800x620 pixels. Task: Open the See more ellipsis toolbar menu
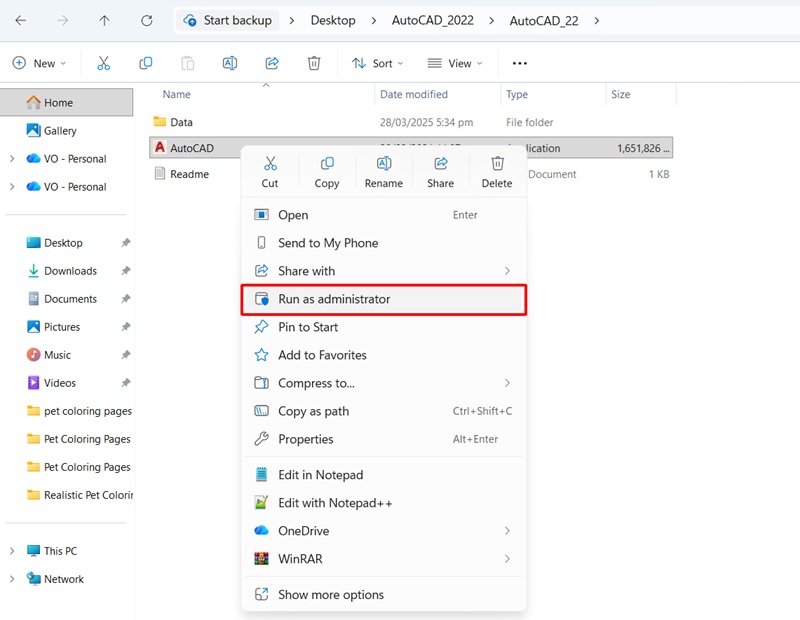click(x=519, y=63)
